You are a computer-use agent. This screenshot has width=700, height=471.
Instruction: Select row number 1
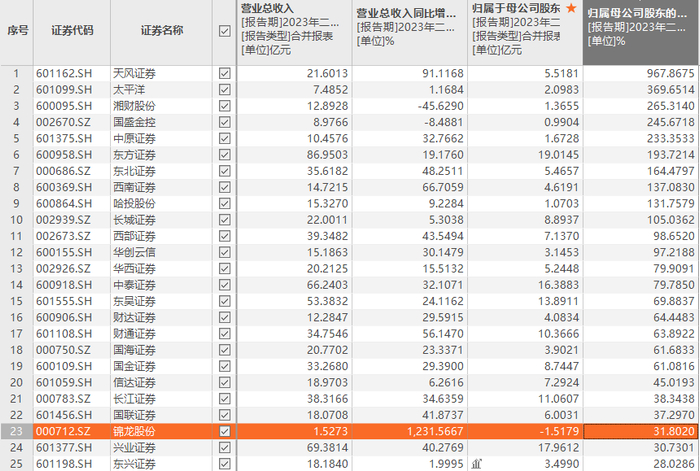(16, 73)
